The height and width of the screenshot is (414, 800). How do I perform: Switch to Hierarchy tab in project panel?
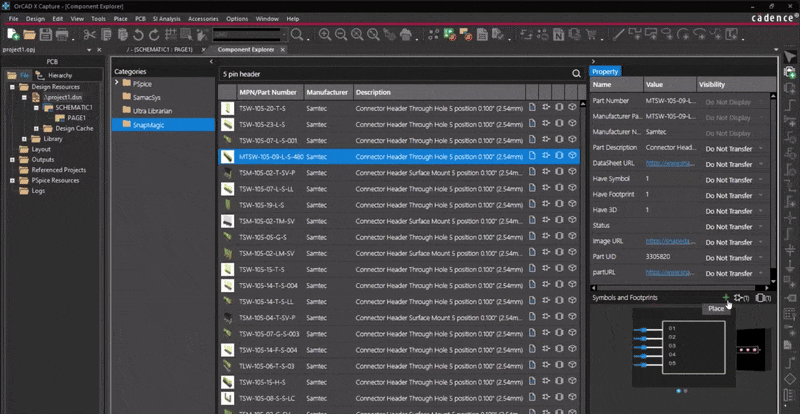coord(54,75)
